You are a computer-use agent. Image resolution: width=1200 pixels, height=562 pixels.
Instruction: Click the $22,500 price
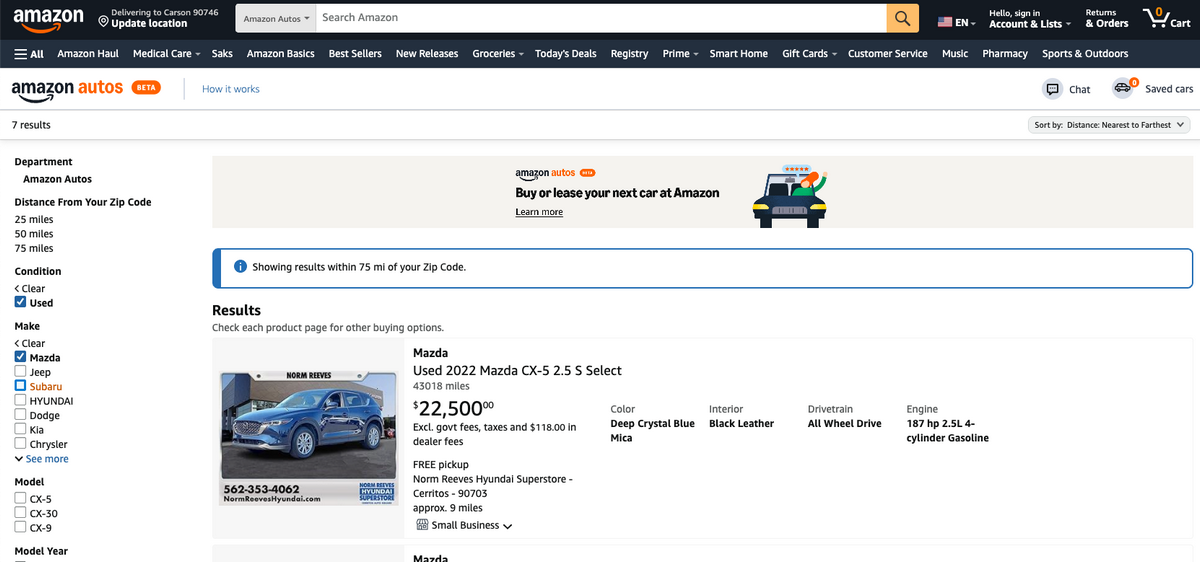coord(453,407)
